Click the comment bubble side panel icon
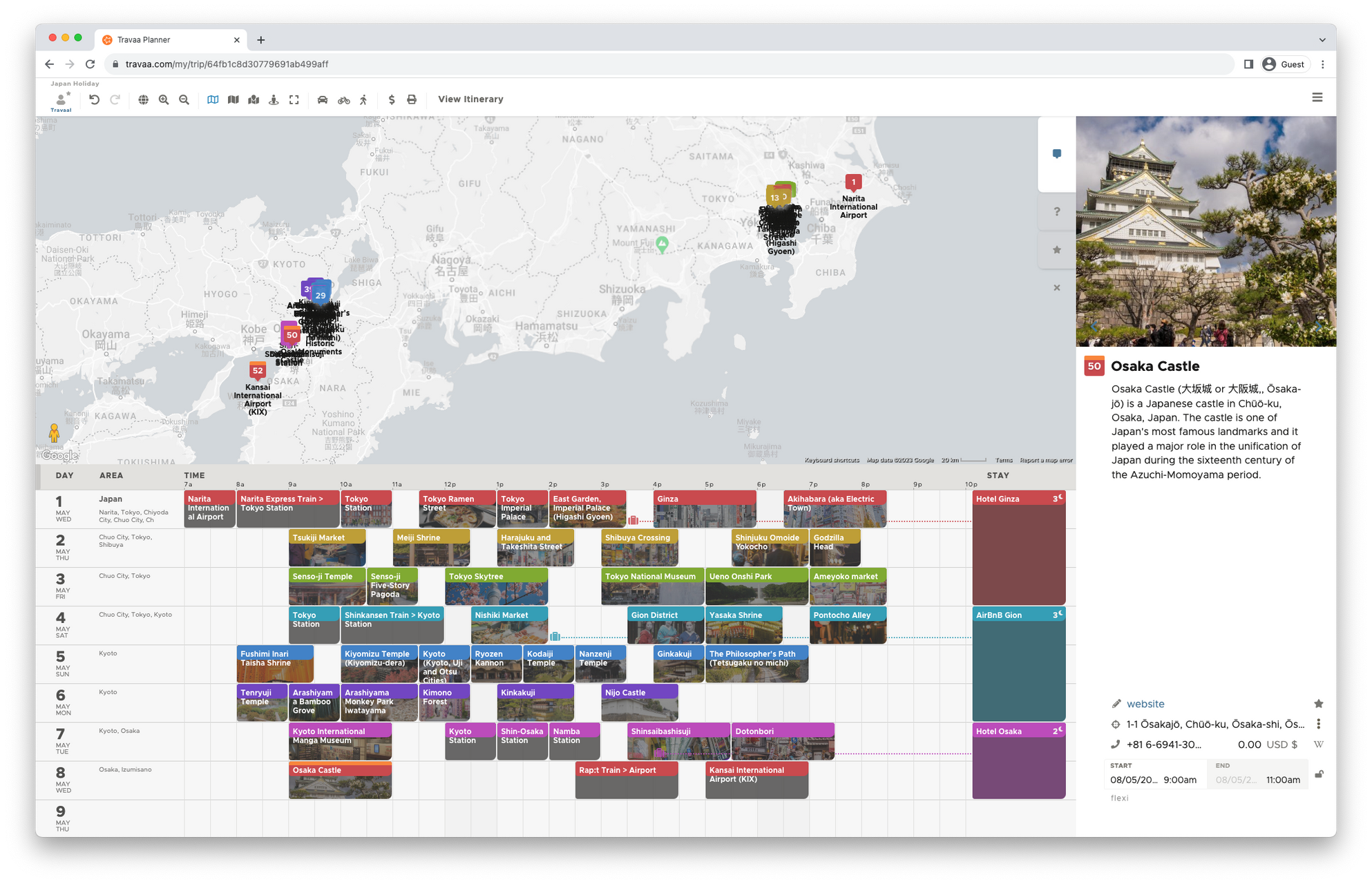This screenshot has height=884, width=1372. 1056,154
